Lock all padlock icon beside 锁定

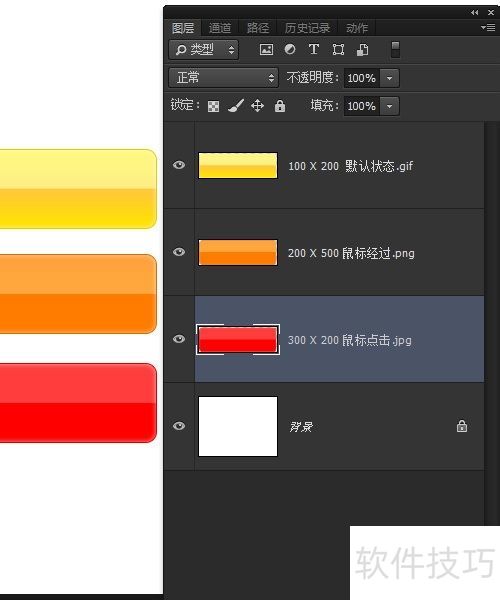coord(280,106)
